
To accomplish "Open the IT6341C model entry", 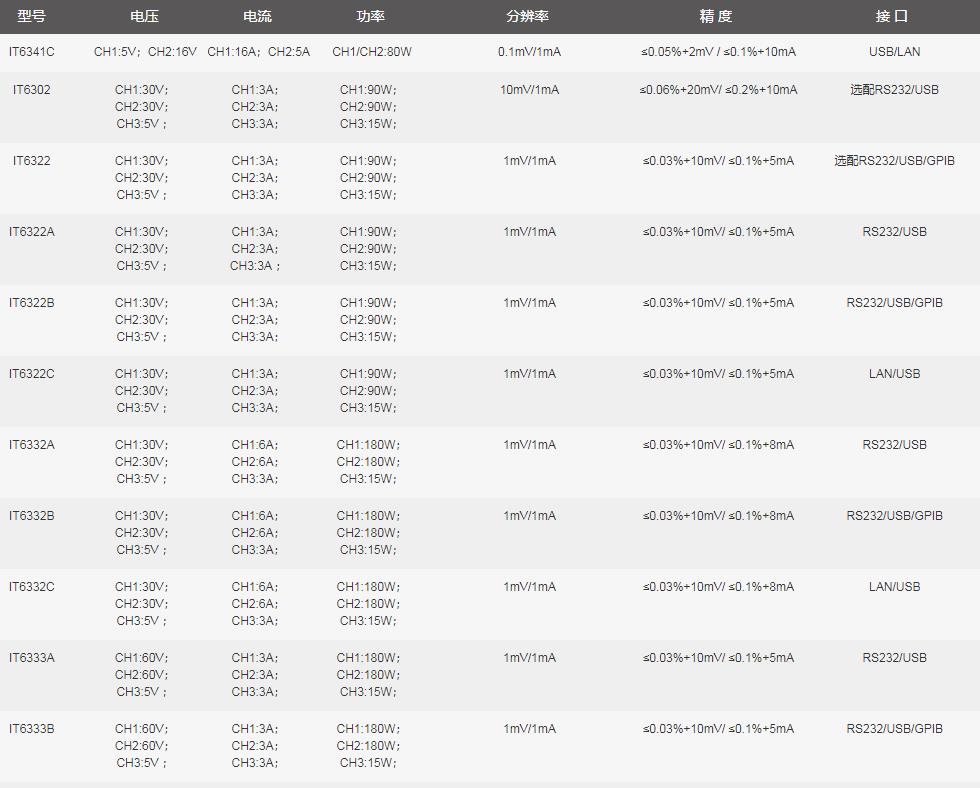I will point(32,52).
